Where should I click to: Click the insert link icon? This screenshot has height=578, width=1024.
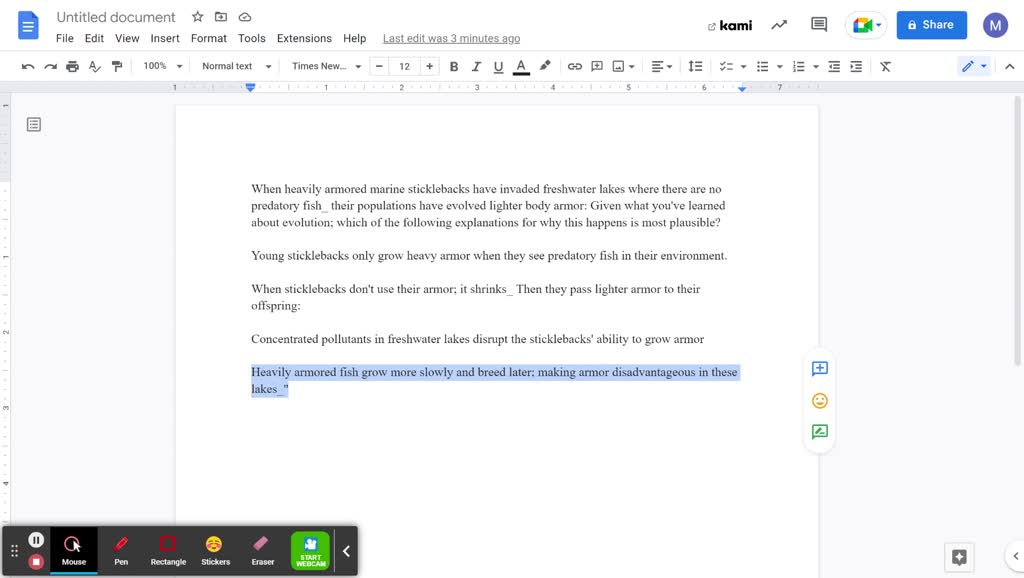point(574,66)
